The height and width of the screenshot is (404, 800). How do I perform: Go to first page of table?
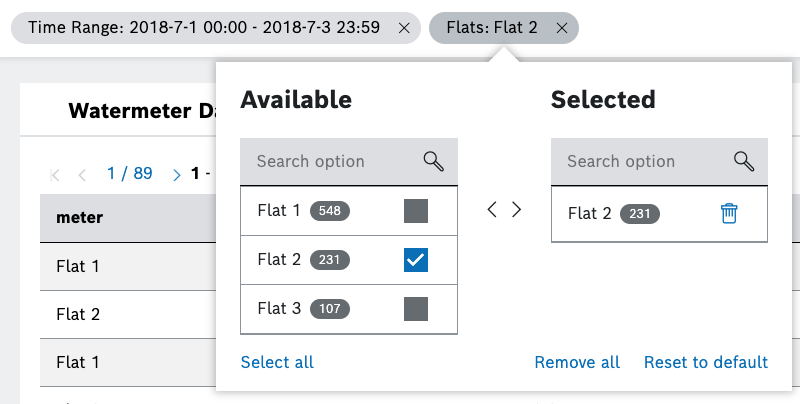coord(55,174)
